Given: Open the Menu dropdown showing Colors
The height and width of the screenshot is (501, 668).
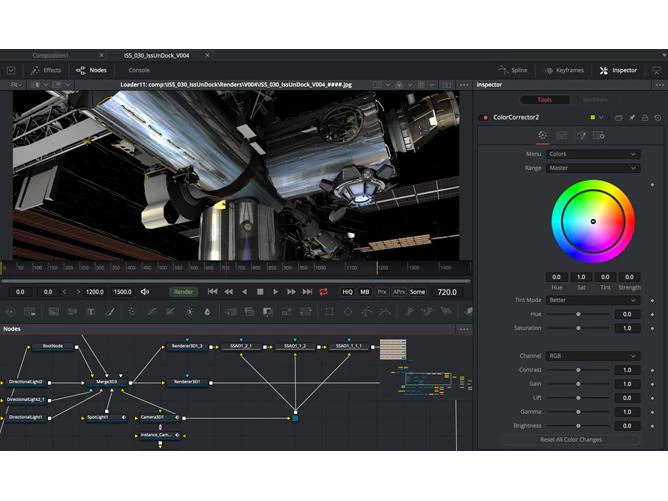Looking at the screenshot, I should 593,154.
